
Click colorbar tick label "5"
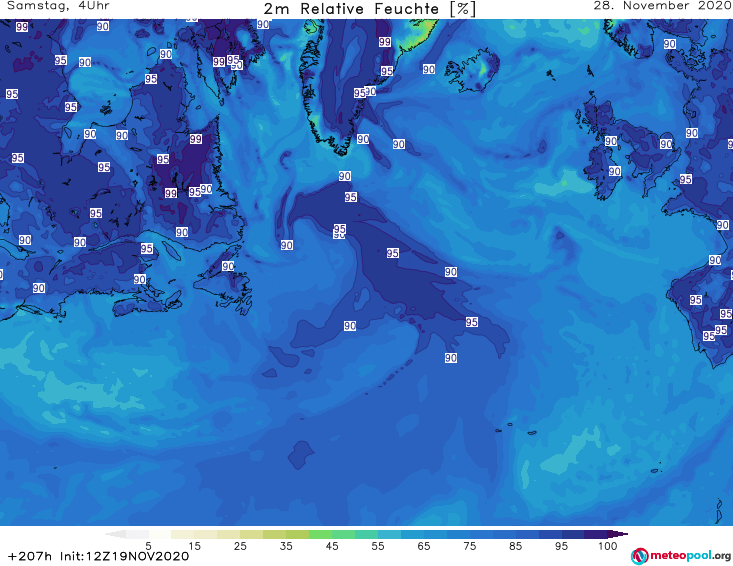point(148,546)
